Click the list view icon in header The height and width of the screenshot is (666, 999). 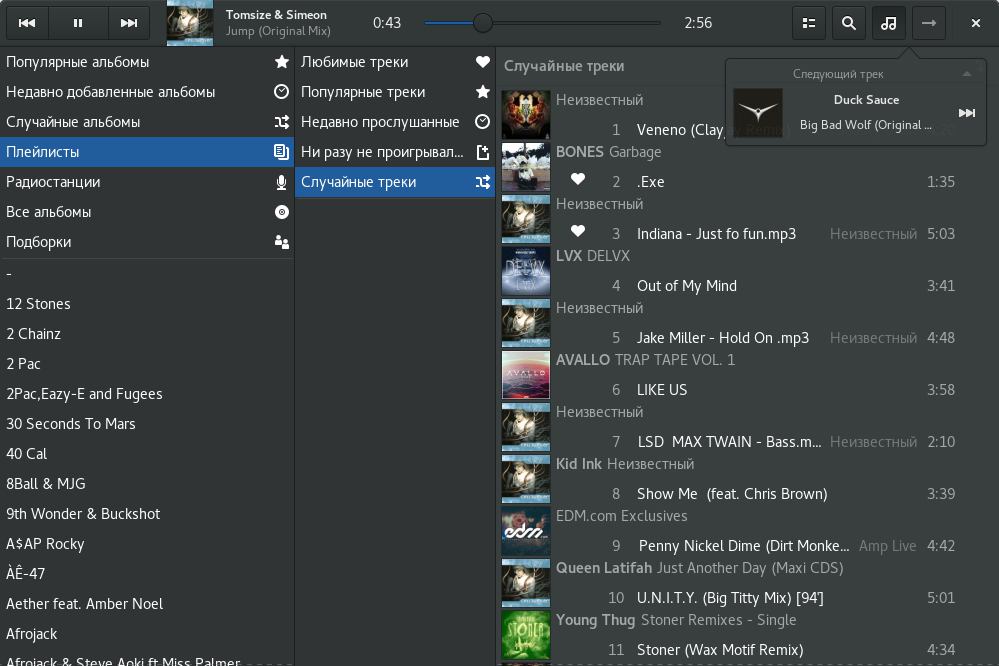point(809,23)
